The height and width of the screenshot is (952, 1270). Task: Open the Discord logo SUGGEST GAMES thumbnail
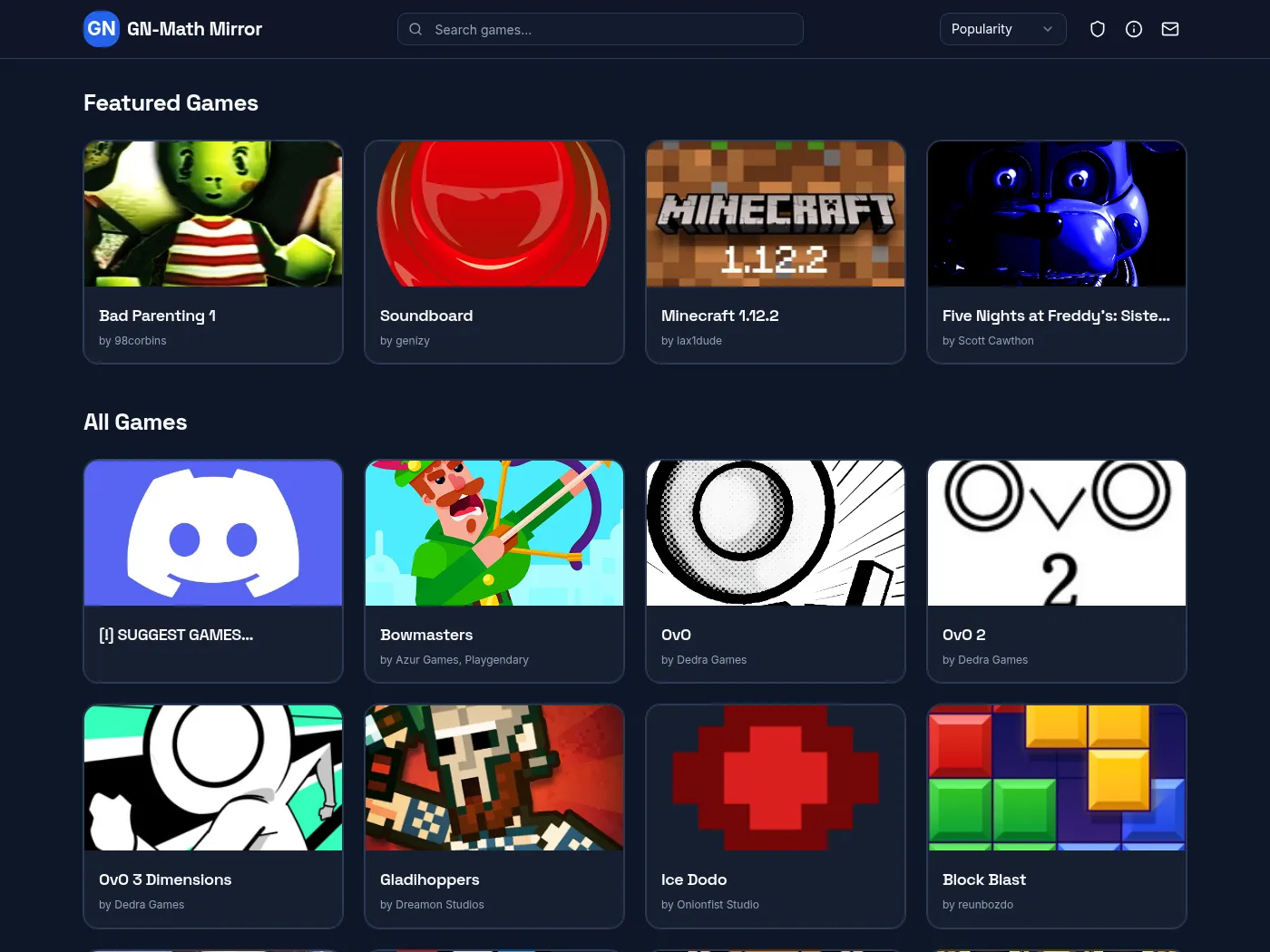point(213,533)
